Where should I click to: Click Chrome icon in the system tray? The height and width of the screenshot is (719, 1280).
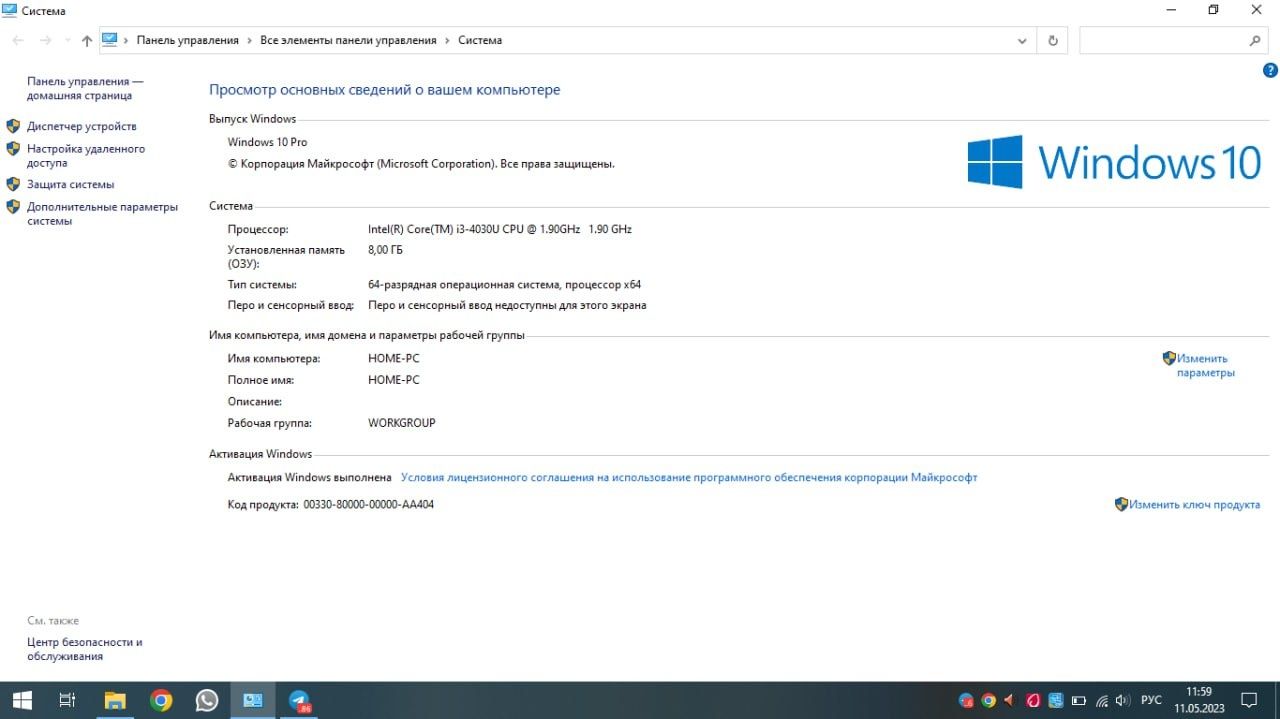pos(988,700)
